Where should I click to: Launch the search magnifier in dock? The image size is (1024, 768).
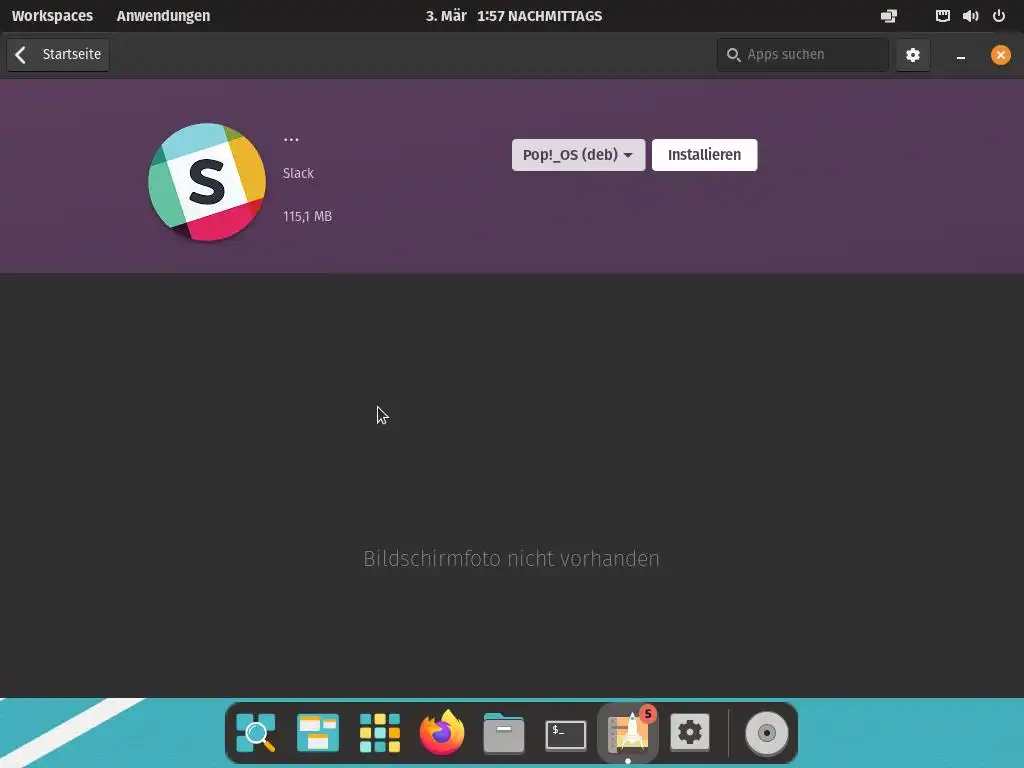pyautogui.click(x=256, y=733)
